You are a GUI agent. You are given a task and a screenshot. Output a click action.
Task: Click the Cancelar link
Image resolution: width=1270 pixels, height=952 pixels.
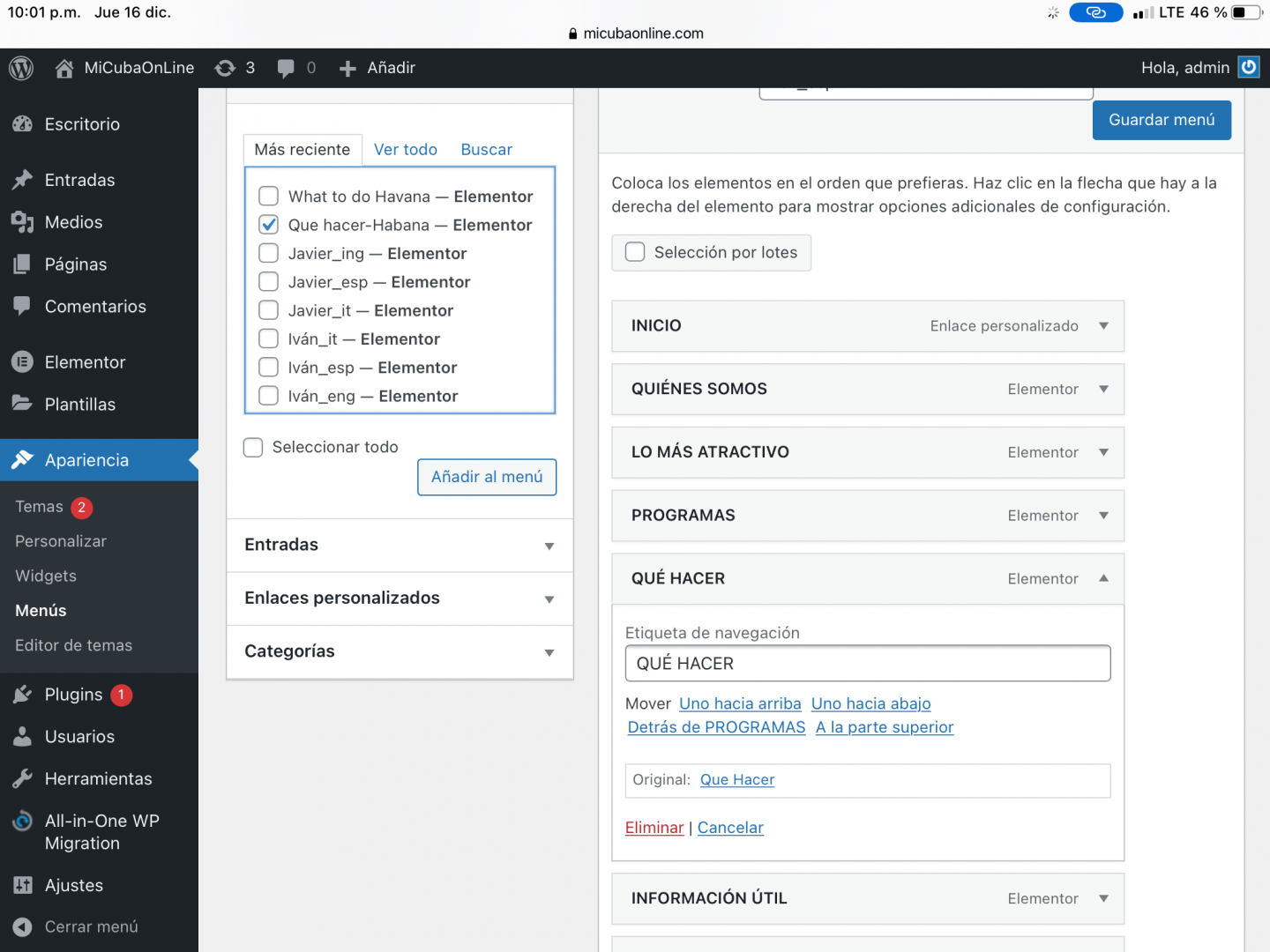tap(730, 828)
